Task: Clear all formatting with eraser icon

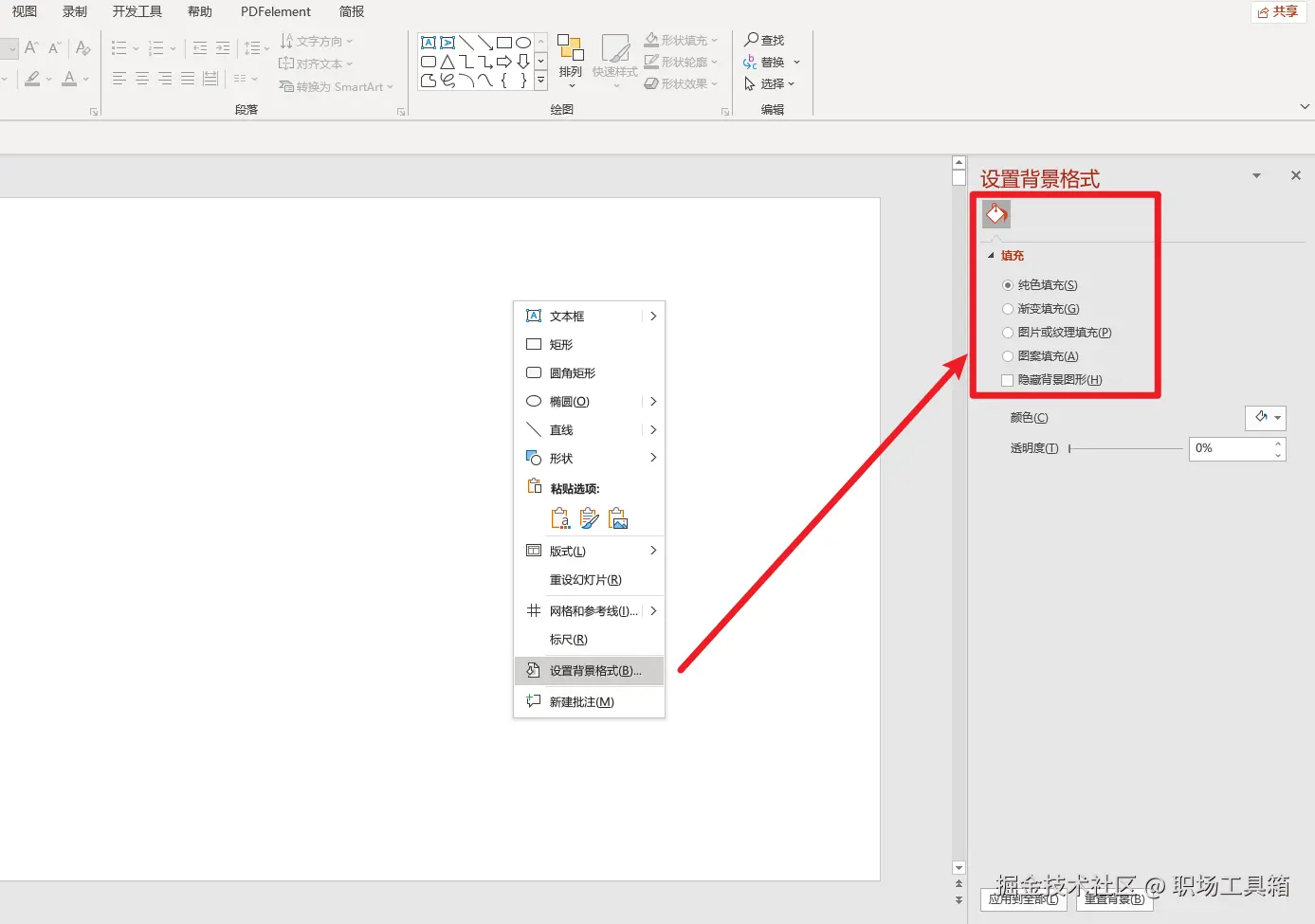Action: click(x=83, y=47)
